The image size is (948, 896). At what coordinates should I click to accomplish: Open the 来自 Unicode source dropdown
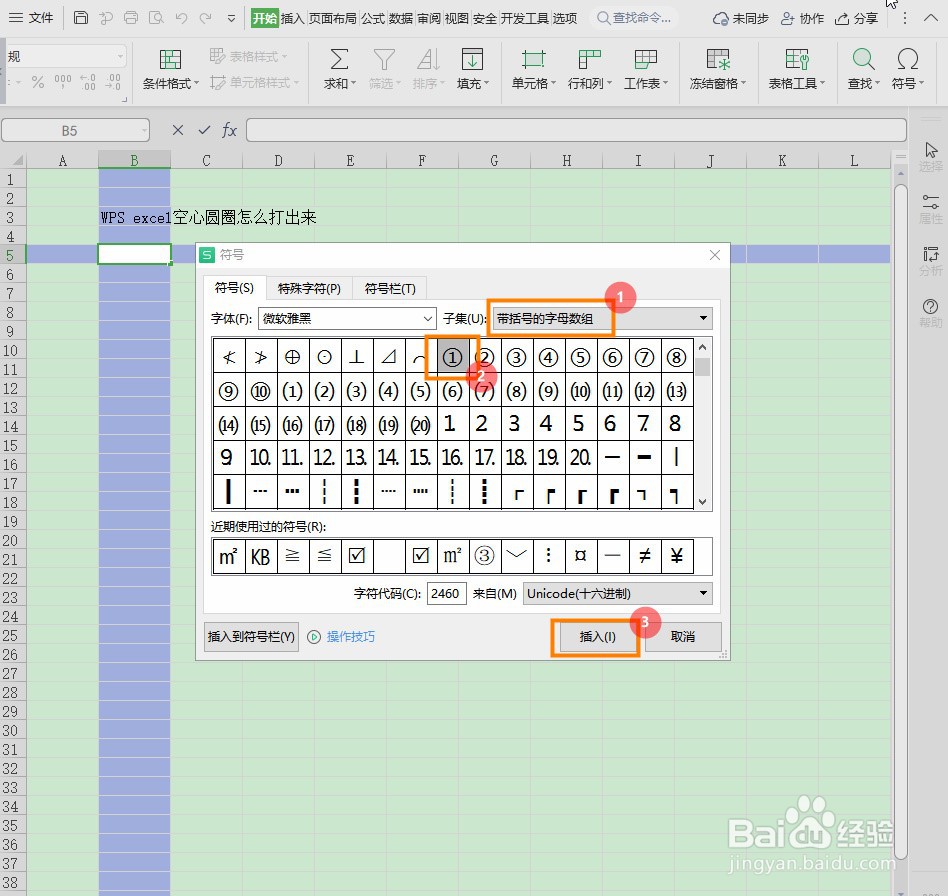click(x=617, y=594)
